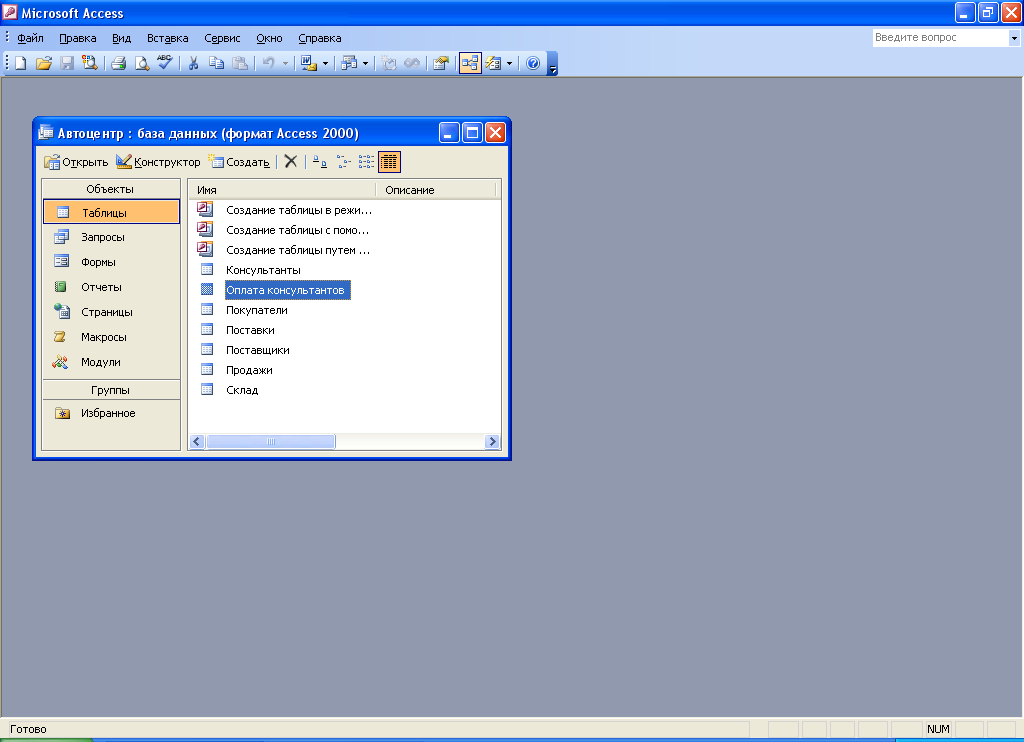Switch to Details view
The image size is (1024, 742).
[x=389, y=162]
